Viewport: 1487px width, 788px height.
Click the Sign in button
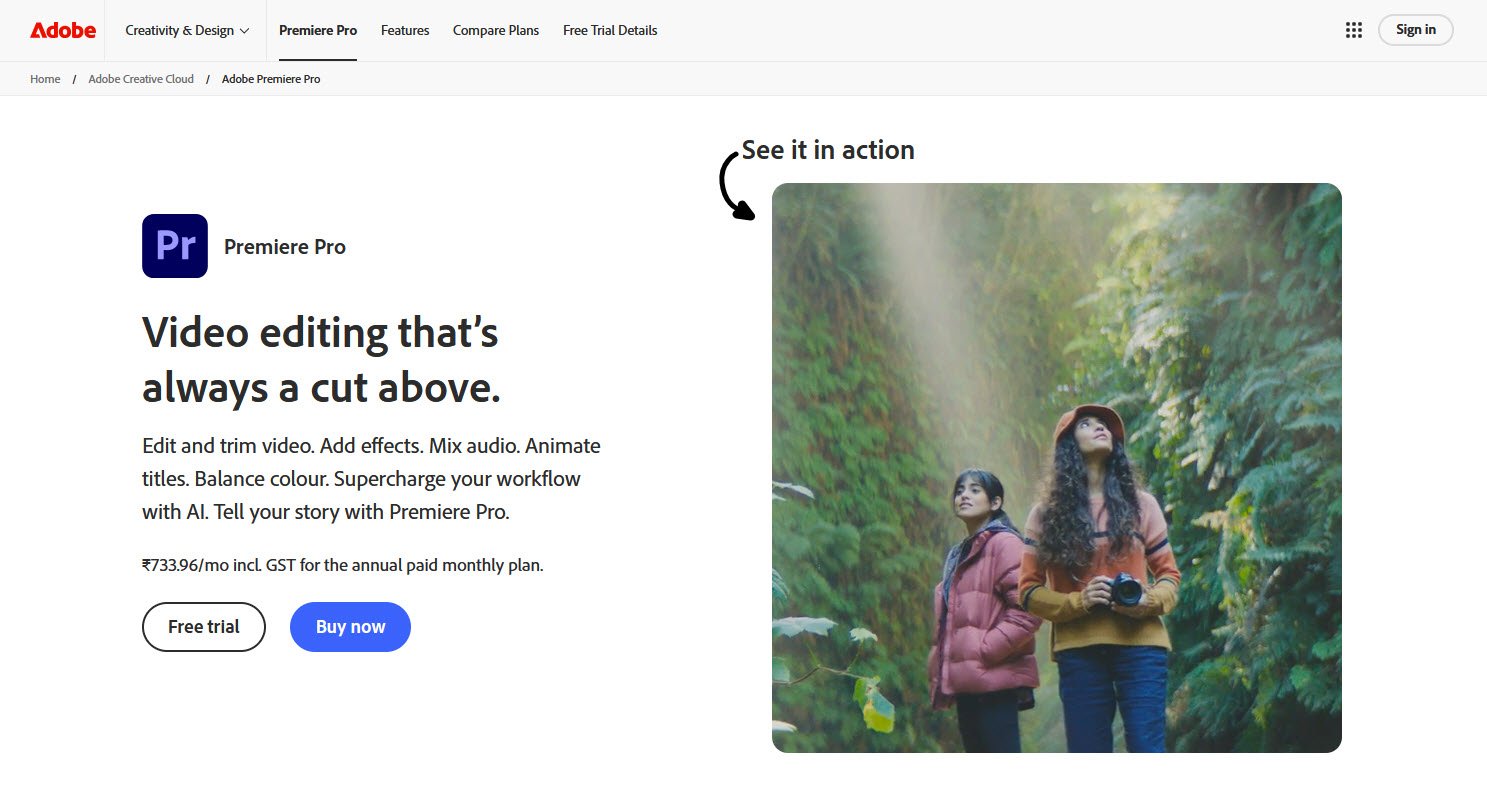[1416, 30]
